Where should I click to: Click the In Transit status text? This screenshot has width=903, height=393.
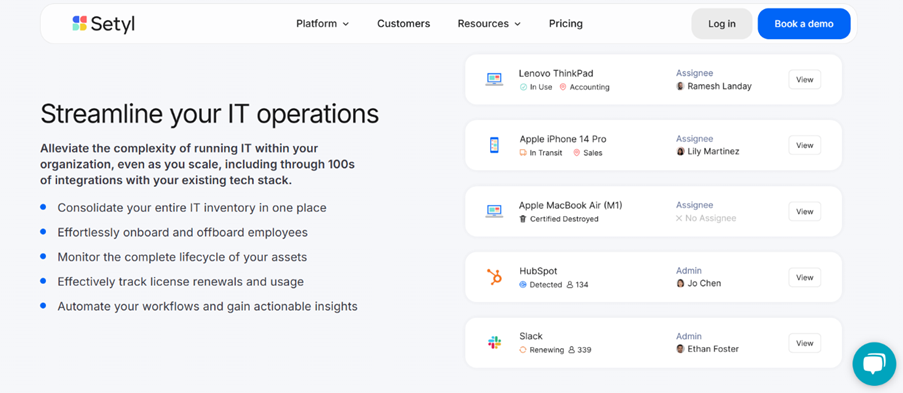click(546, 153)
